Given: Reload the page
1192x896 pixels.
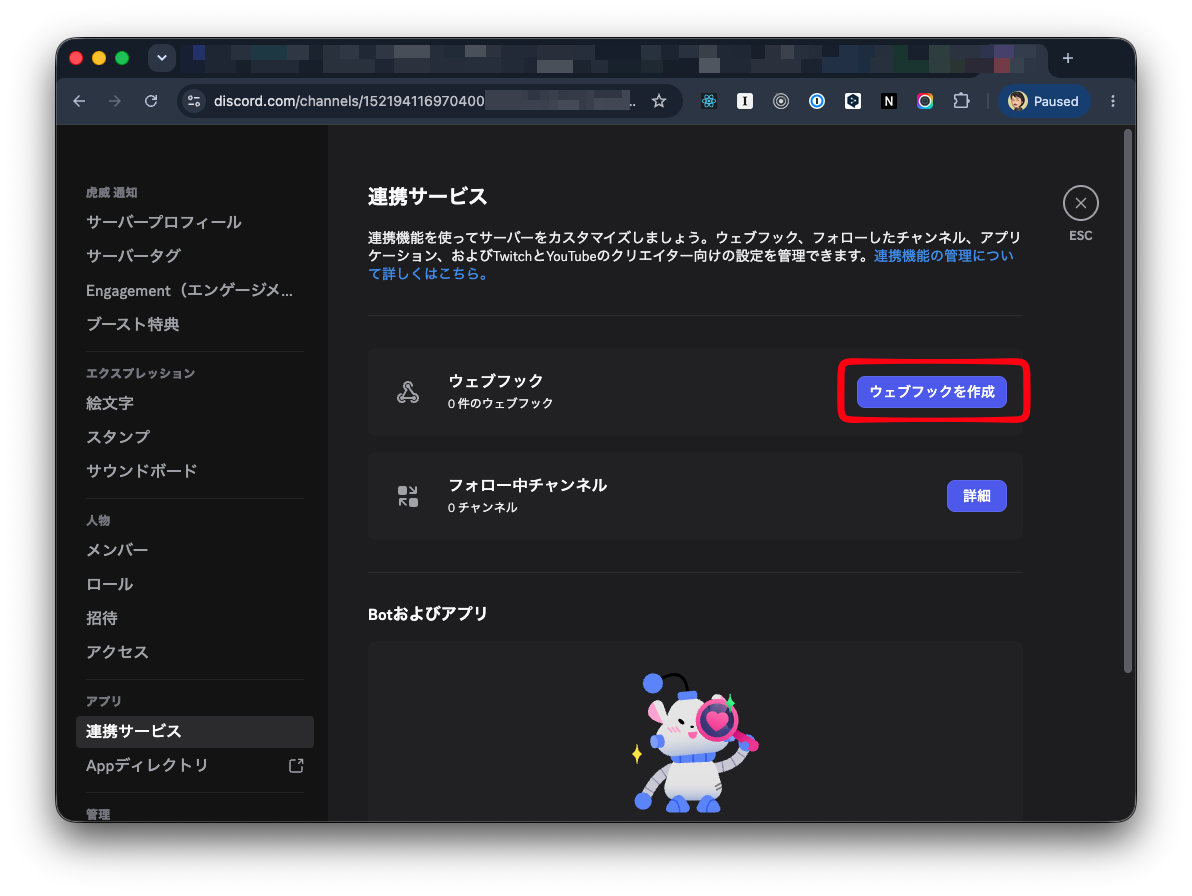Looking at the screenshot, I should pos(151,101).
